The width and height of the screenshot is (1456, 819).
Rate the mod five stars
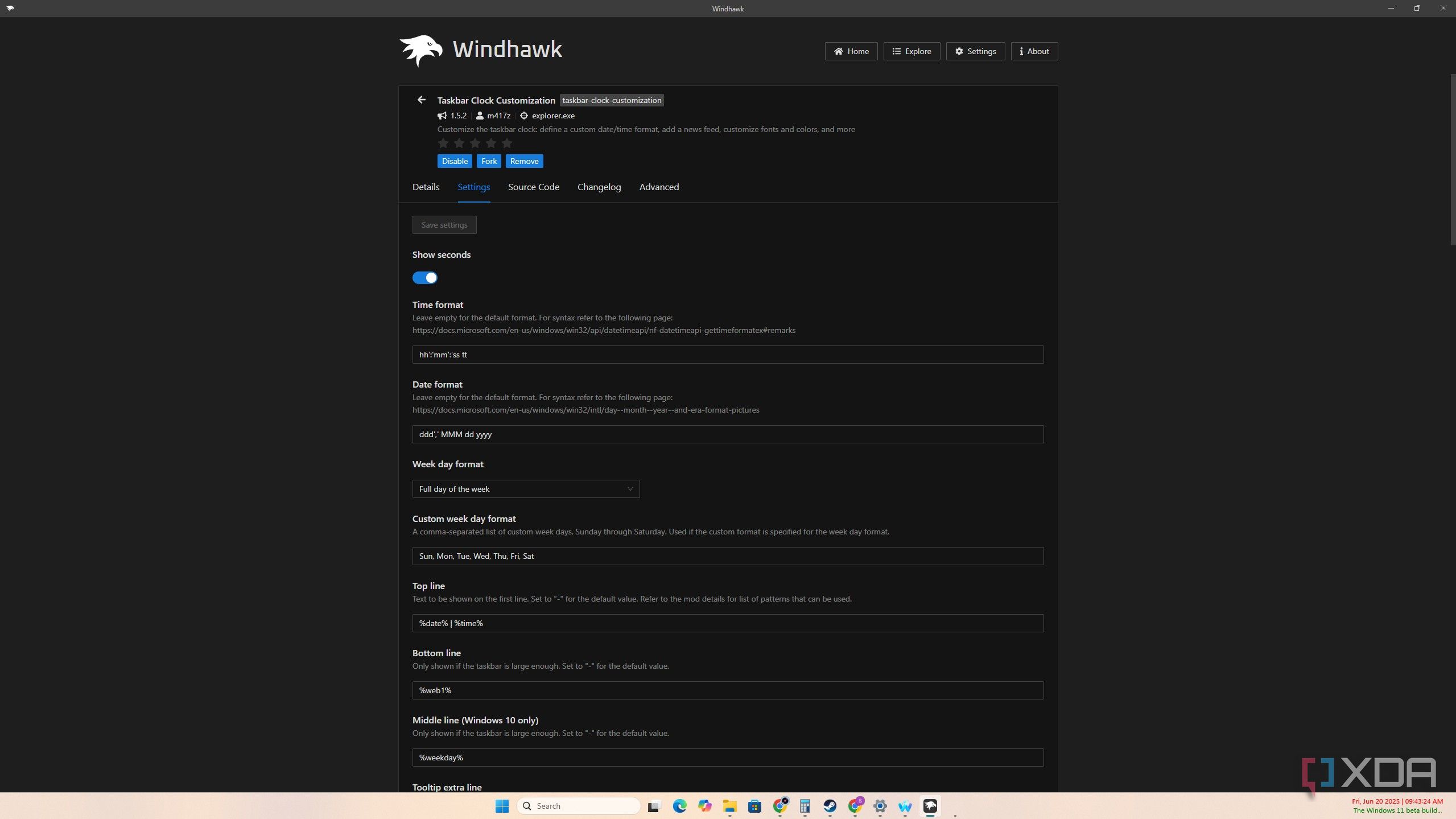pyautogui.click(x=507, y=143)
